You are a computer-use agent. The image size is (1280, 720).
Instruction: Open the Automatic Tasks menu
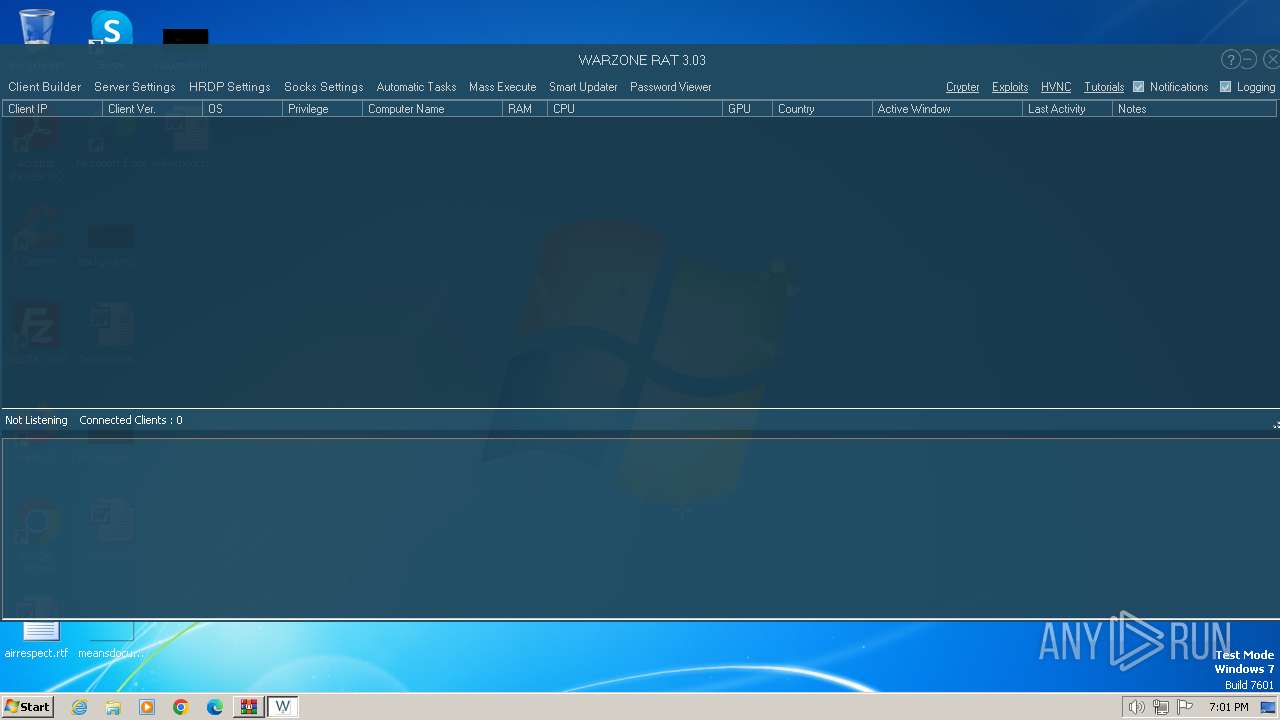coord(416,87)
